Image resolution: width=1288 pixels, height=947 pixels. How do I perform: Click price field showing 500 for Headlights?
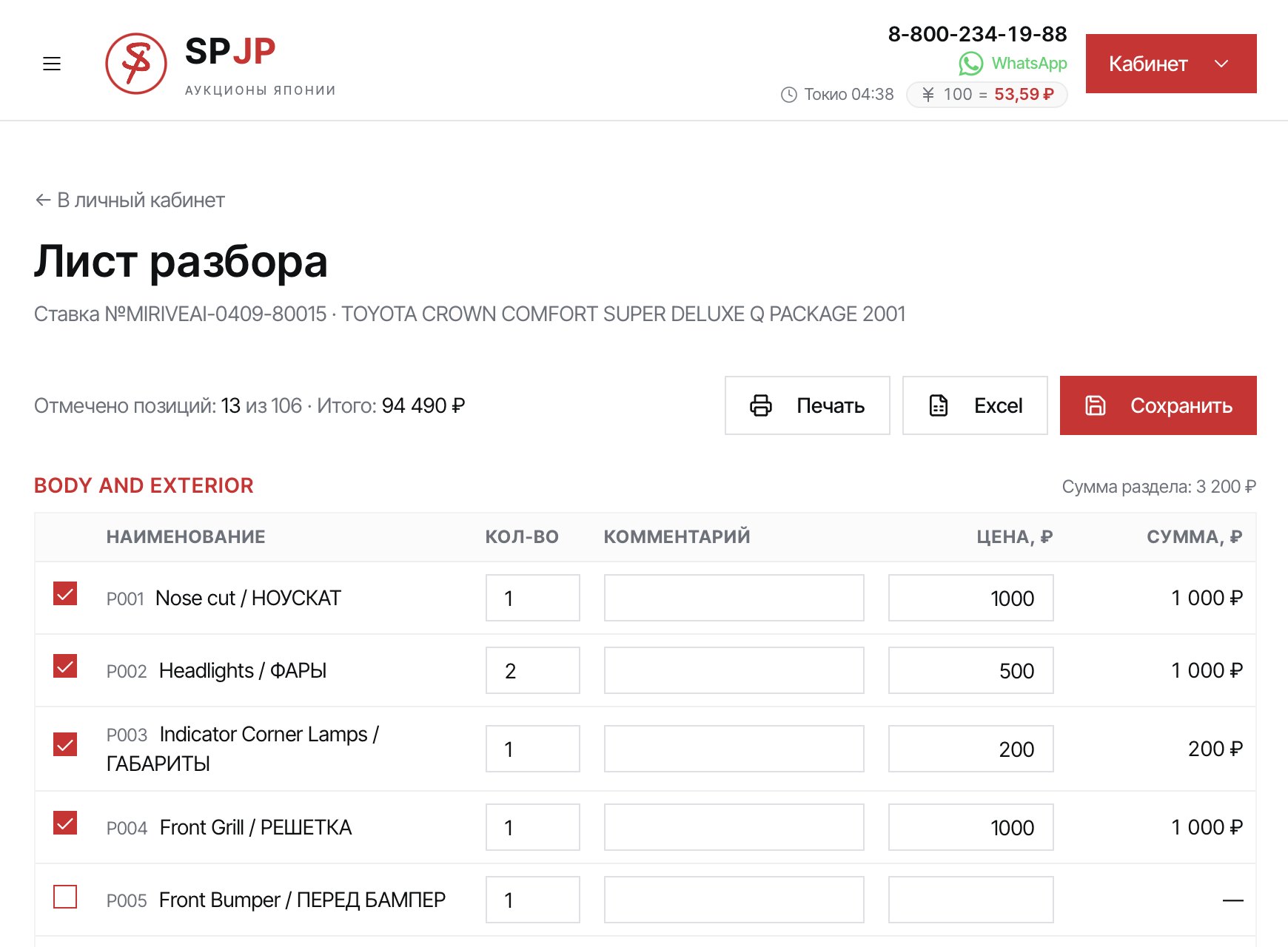click(971, 670)
